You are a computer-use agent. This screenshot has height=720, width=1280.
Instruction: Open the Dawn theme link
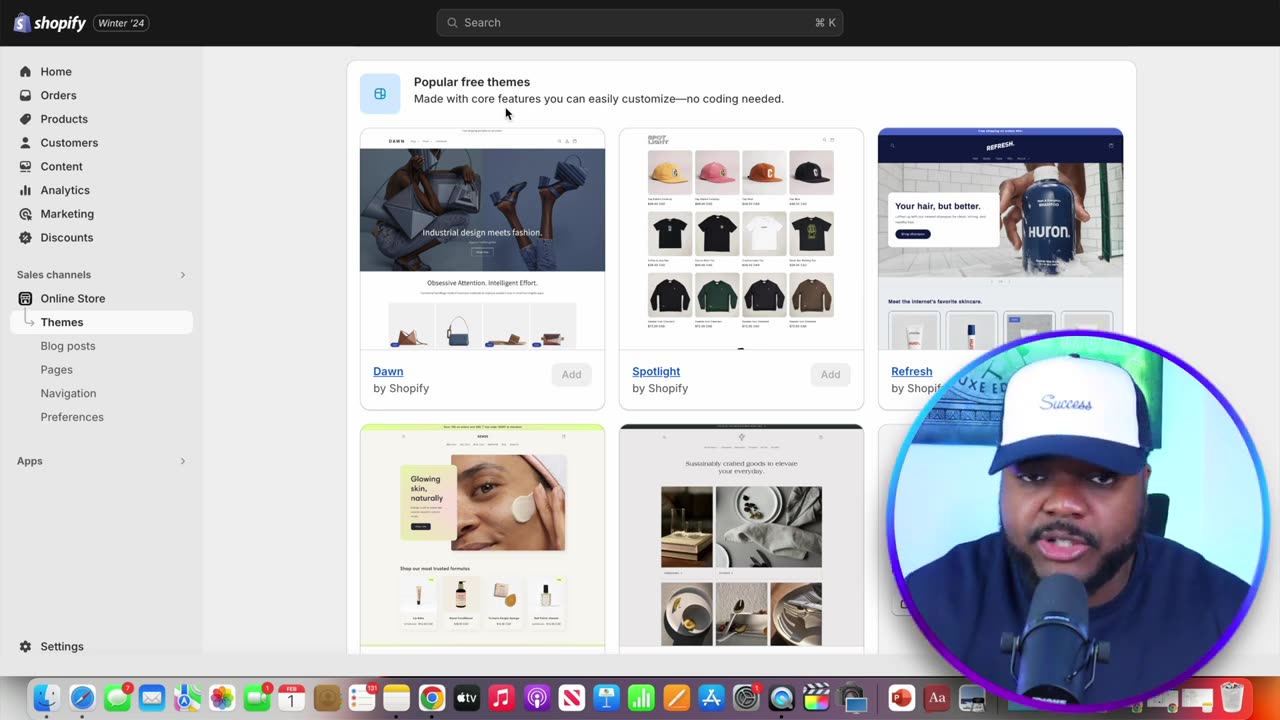(x=388, y=371)
